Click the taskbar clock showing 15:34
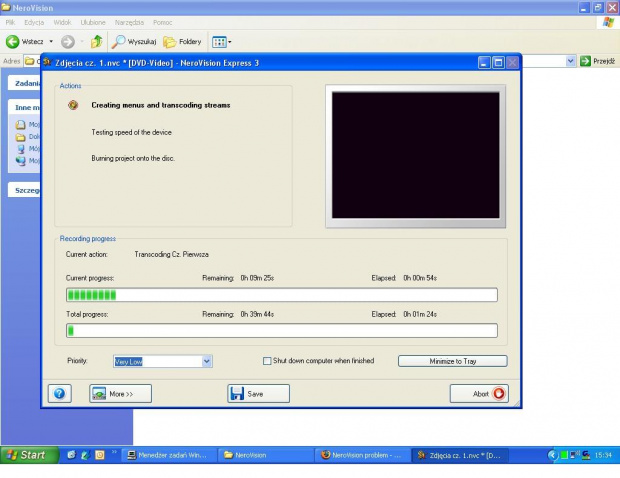This screenshot has width=620, height=478. [x=603, y=455]
